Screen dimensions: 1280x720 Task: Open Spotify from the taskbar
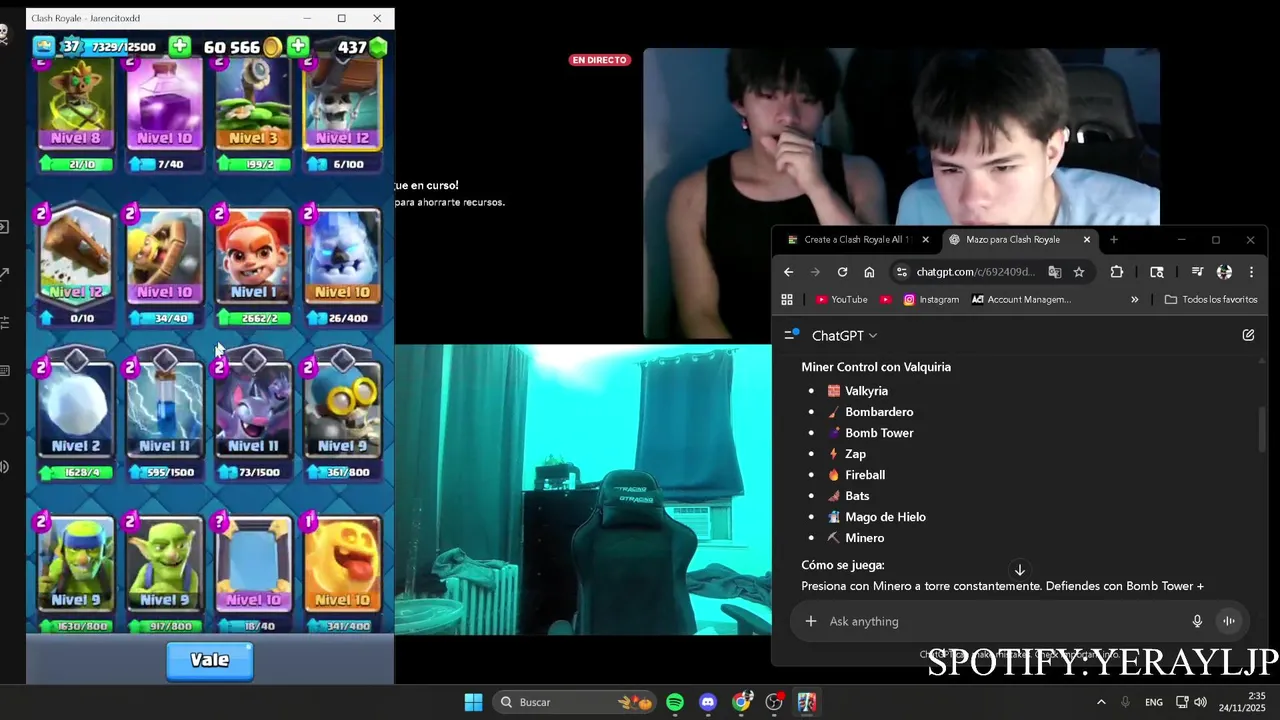tap(675, 702)
